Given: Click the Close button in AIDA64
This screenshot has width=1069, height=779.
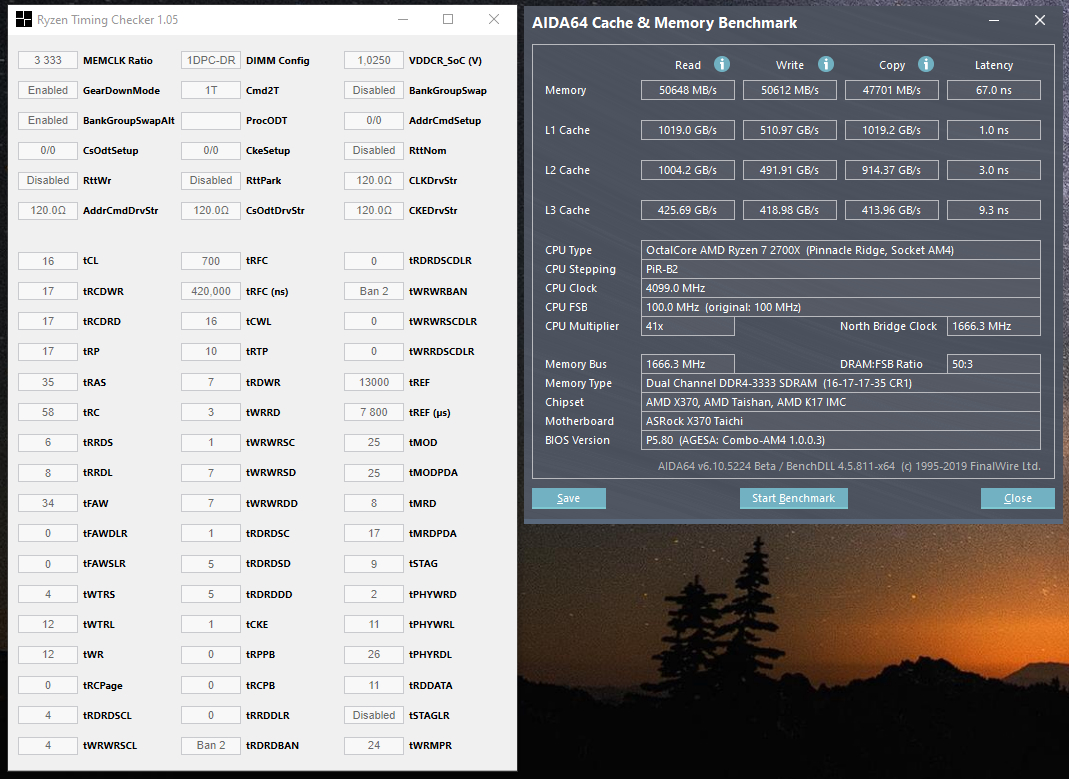Looking at the screenshot, I should point(1018,498).
